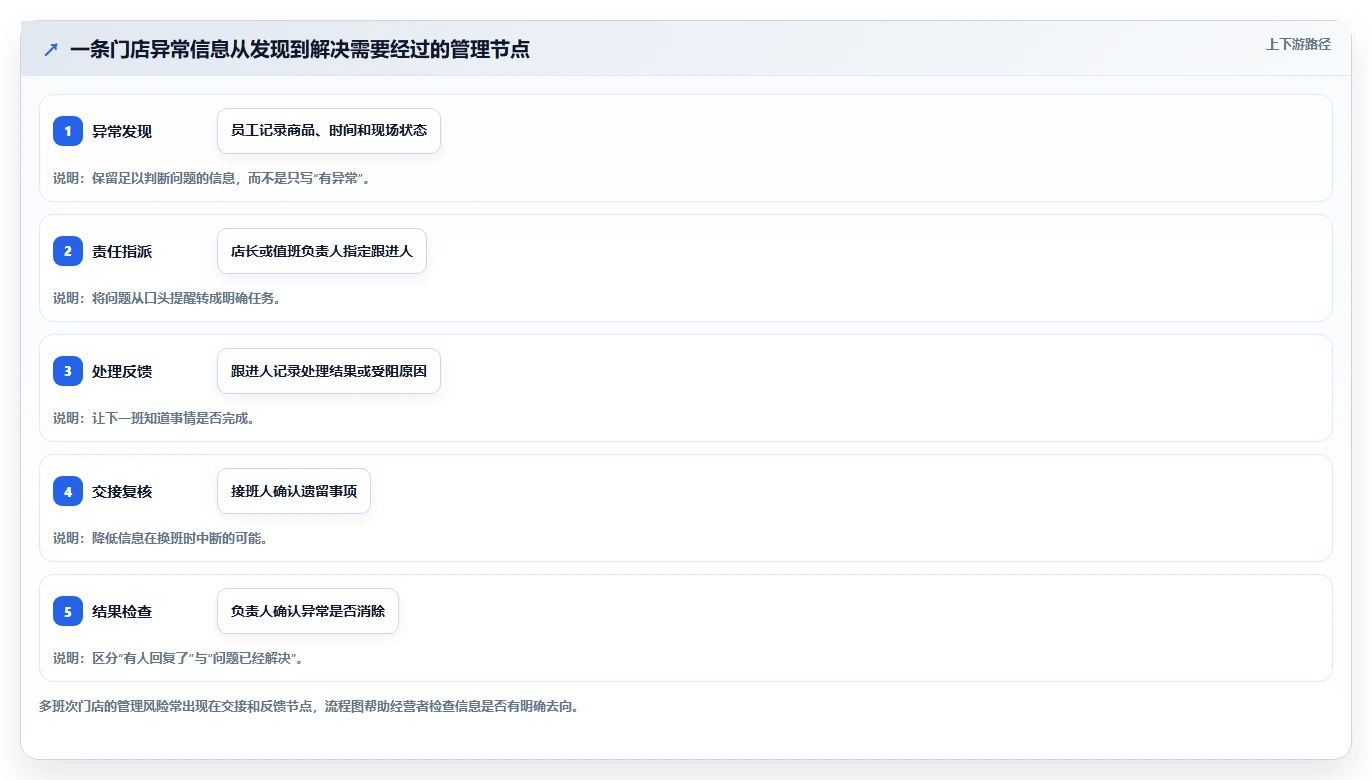1372x780 pixels.
Task: Click the 异常发现 step heading
Action: (122, 131)
